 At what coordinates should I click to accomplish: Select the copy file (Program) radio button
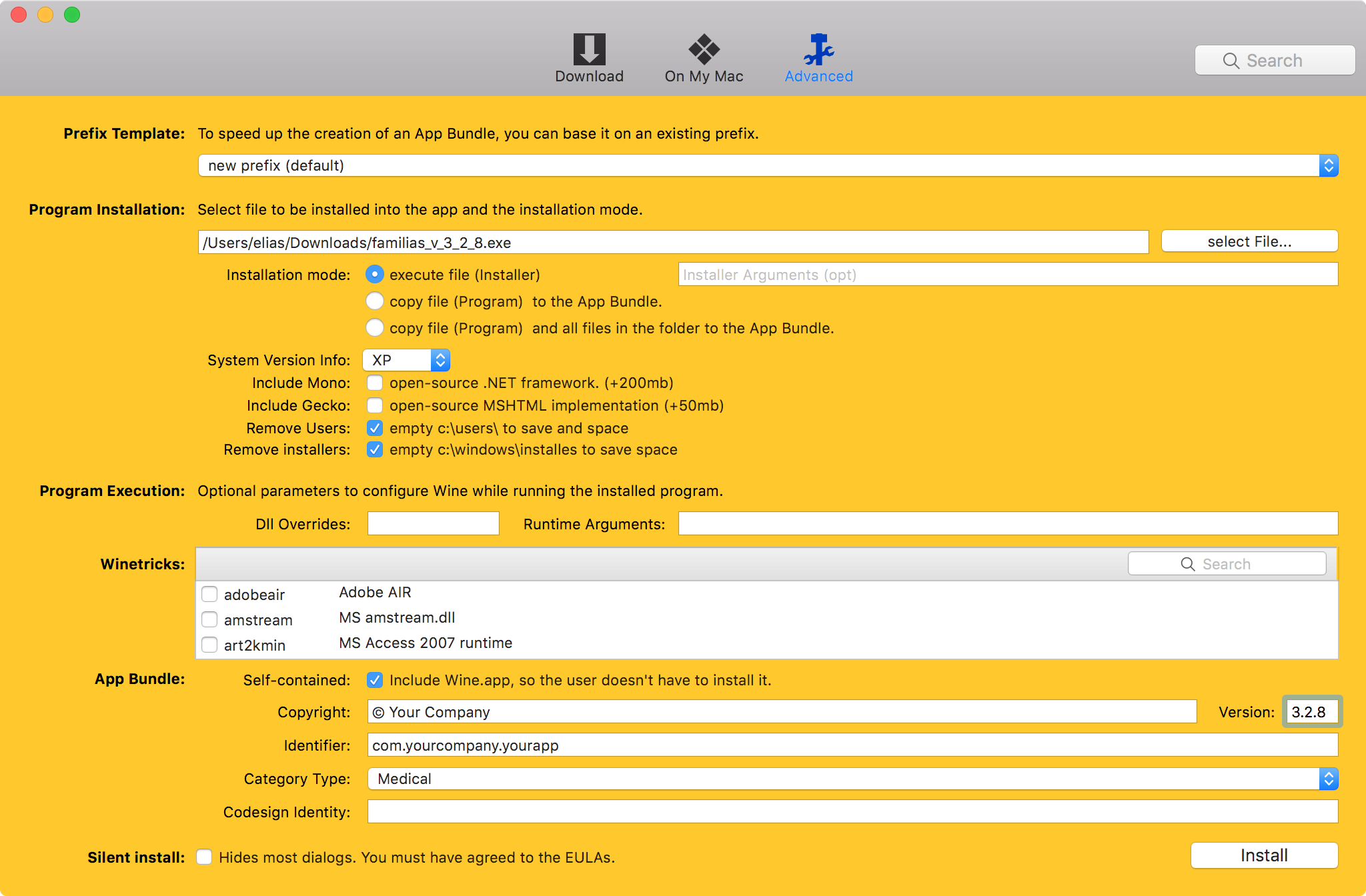375,301
